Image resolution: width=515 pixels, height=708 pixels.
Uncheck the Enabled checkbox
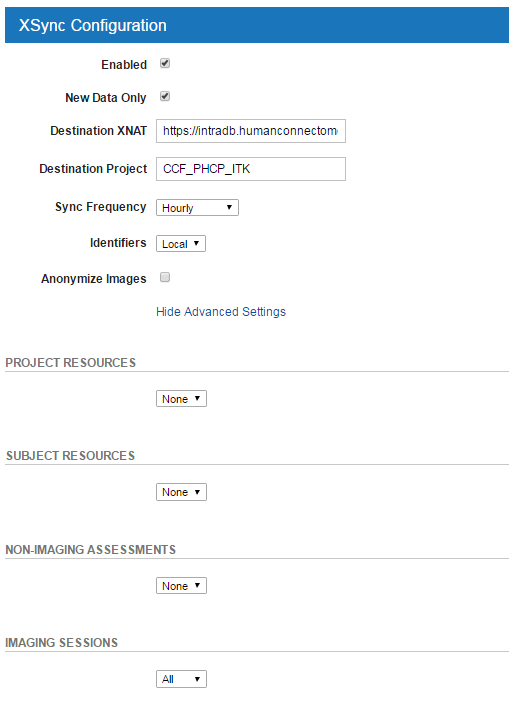pos(165,64)
